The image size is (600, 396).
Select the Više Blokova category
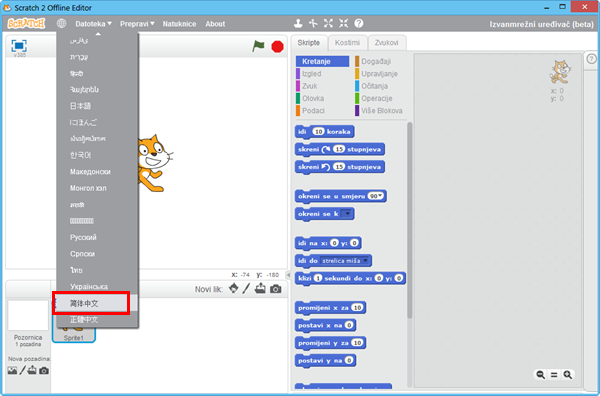point(380,111)
